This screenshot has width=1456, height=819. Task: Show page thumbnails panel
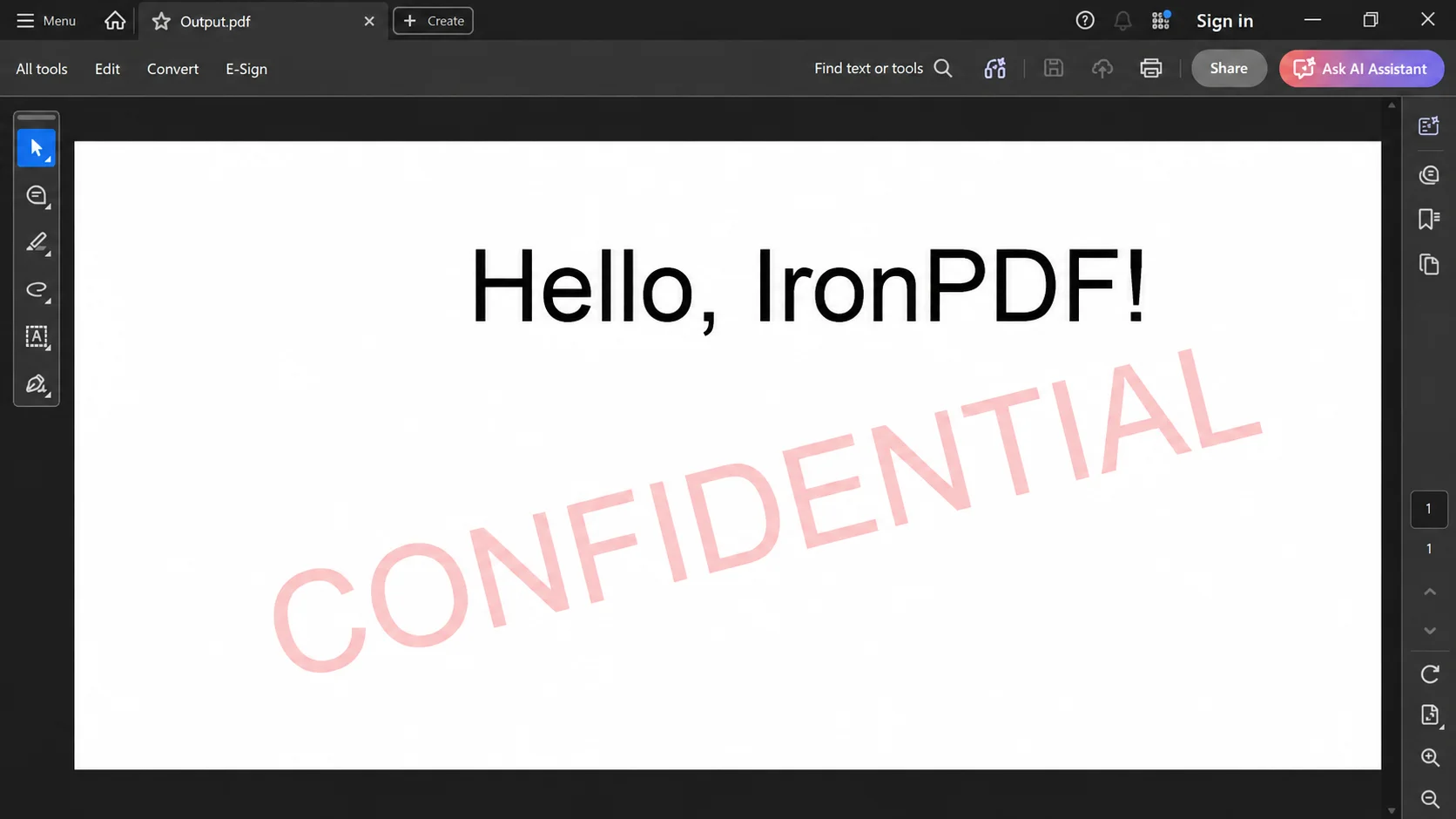1429,264
